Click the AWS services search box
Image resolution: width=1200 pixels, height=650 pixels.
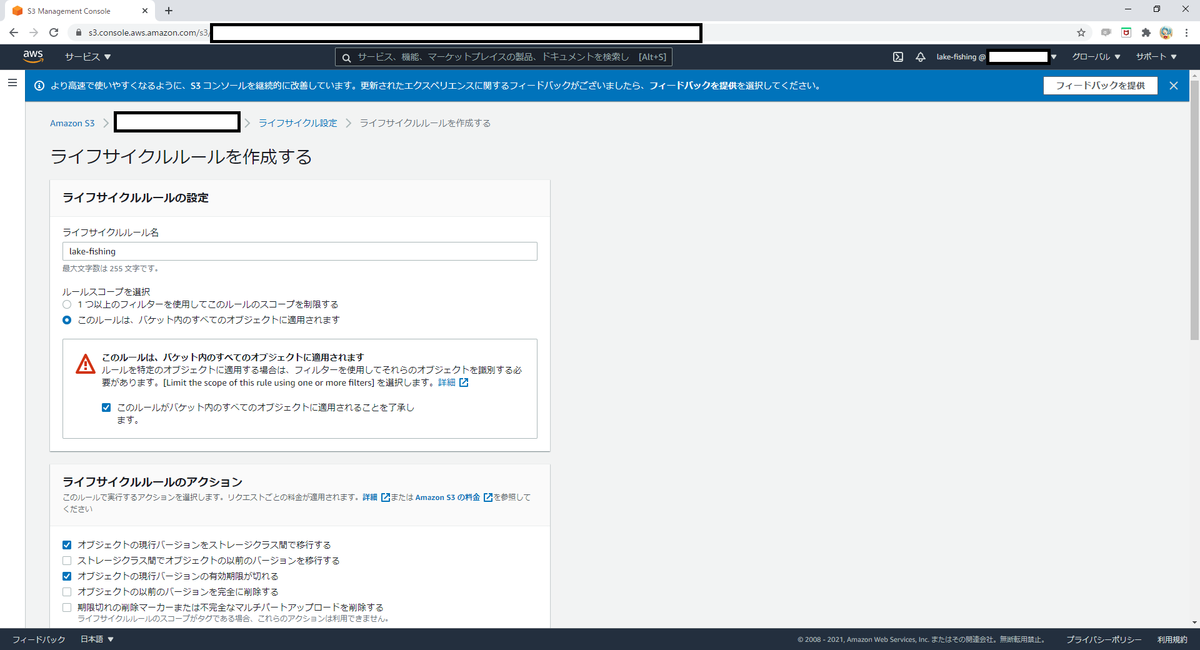coord(503,57)
